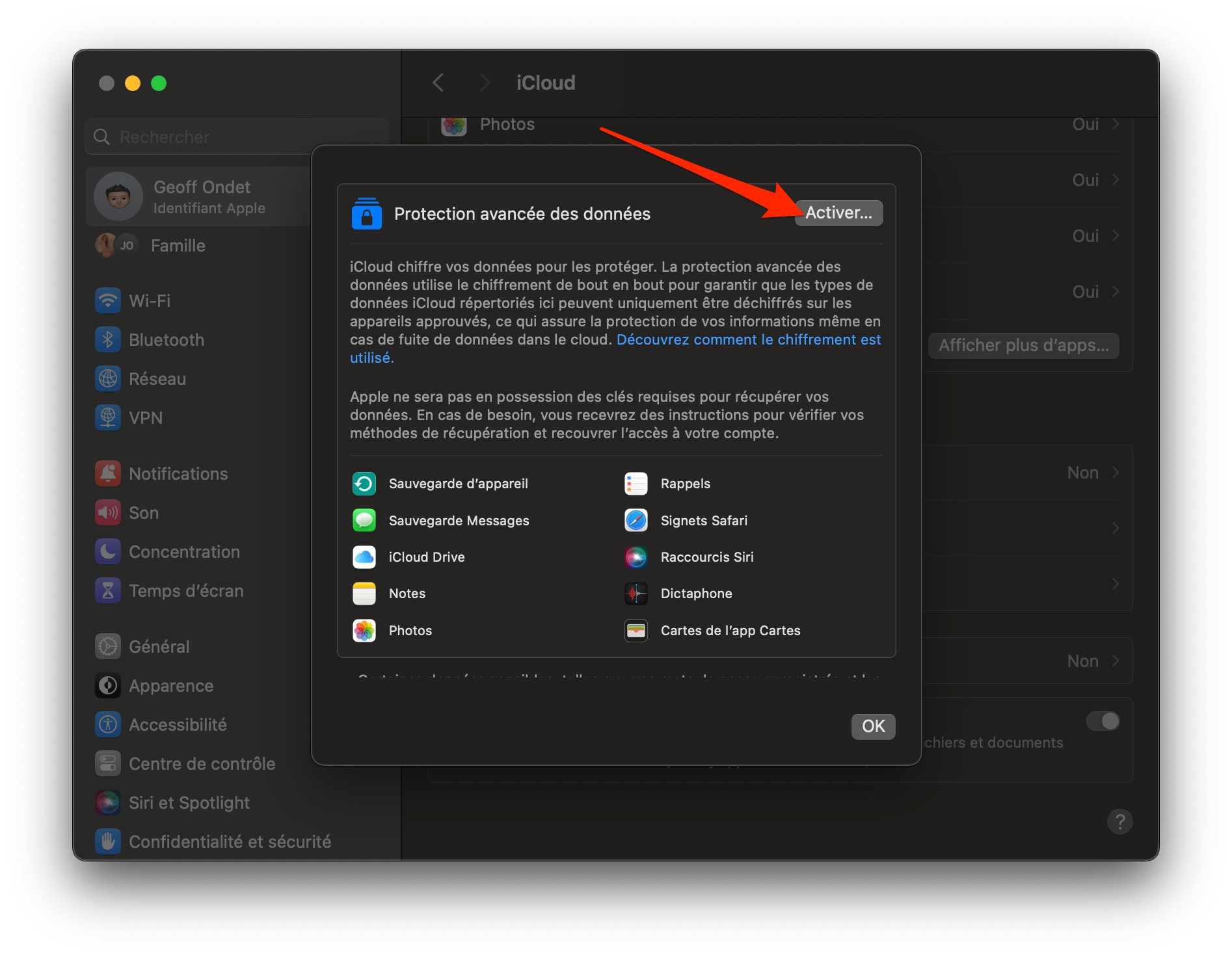
Task: Click the Dictaphone icon
Action: pos(636,594)
